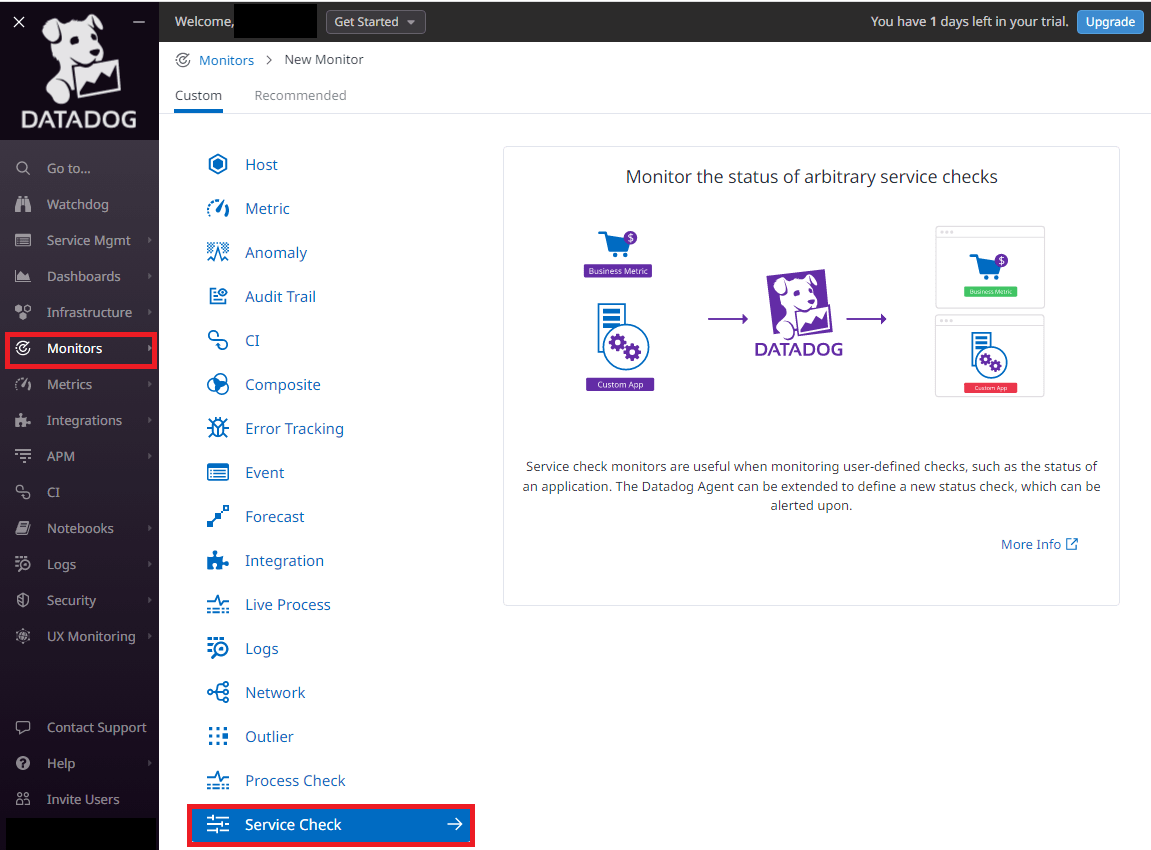This screenshot has height=850, width=1151.
Task: Click the CI monitor icon in list
Action: click(x=217, y=341)
